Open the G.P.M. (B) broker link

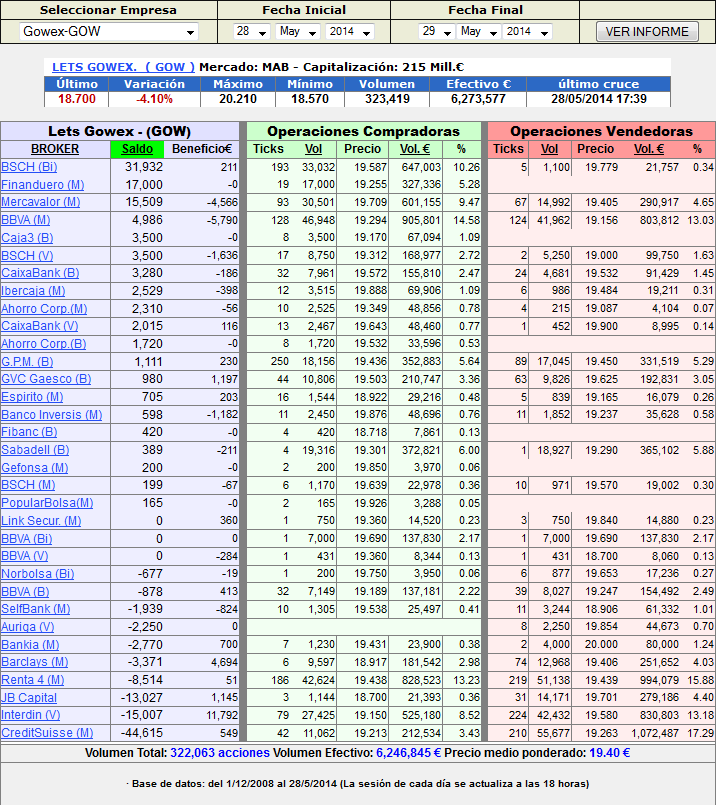pyautogui.click(x=27, y=362)
